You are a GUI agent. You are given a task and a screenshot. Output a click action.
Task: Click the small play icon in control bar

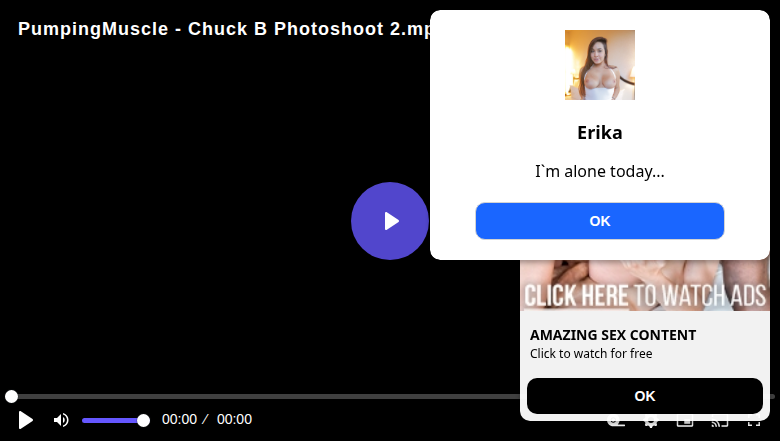click(25, 420)
